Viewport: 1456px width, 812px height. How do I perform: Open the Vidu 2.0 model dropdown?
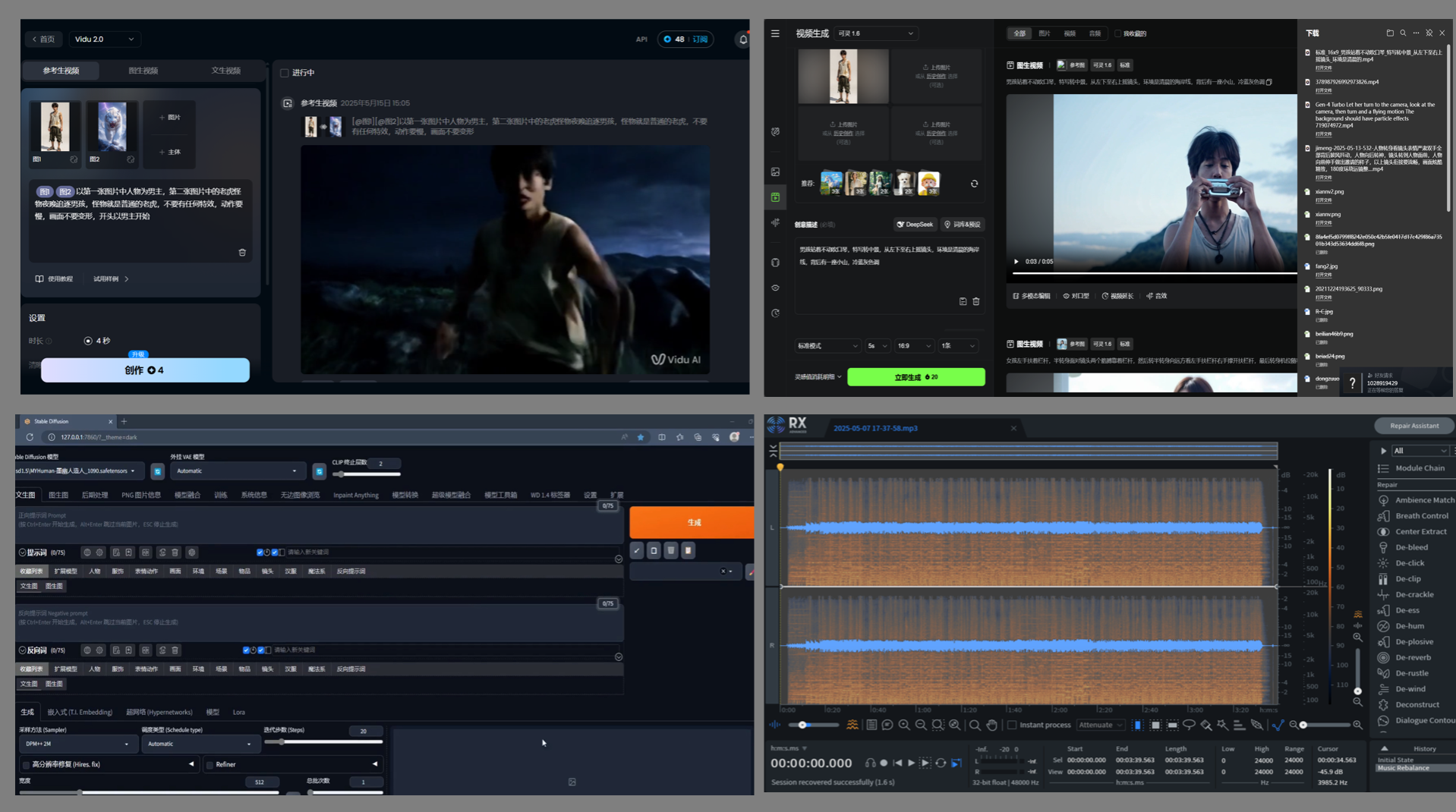tap(104, 39)
